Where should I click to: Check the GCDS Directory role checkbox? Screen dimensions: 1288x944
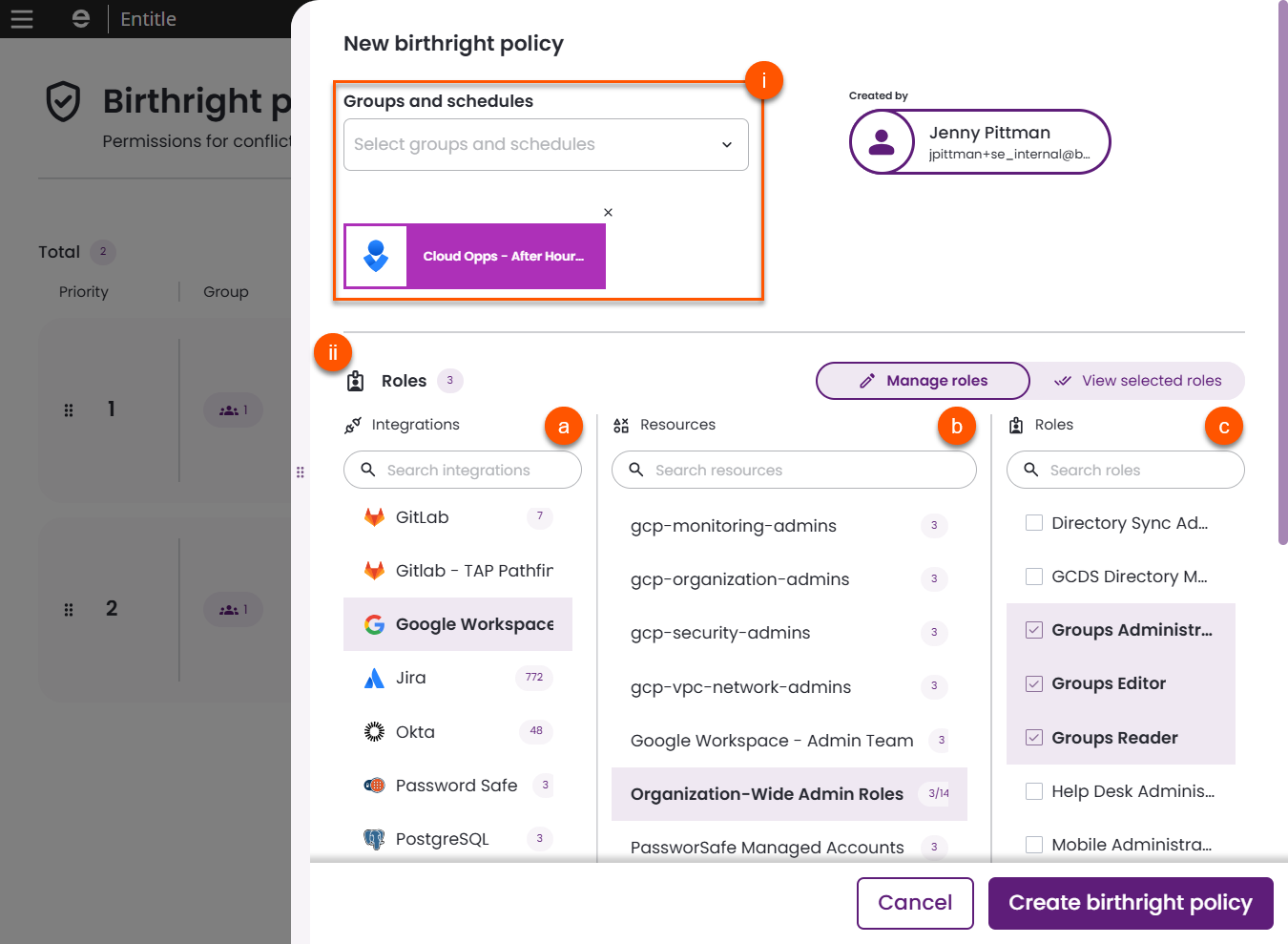click(x=1033, y=576)
